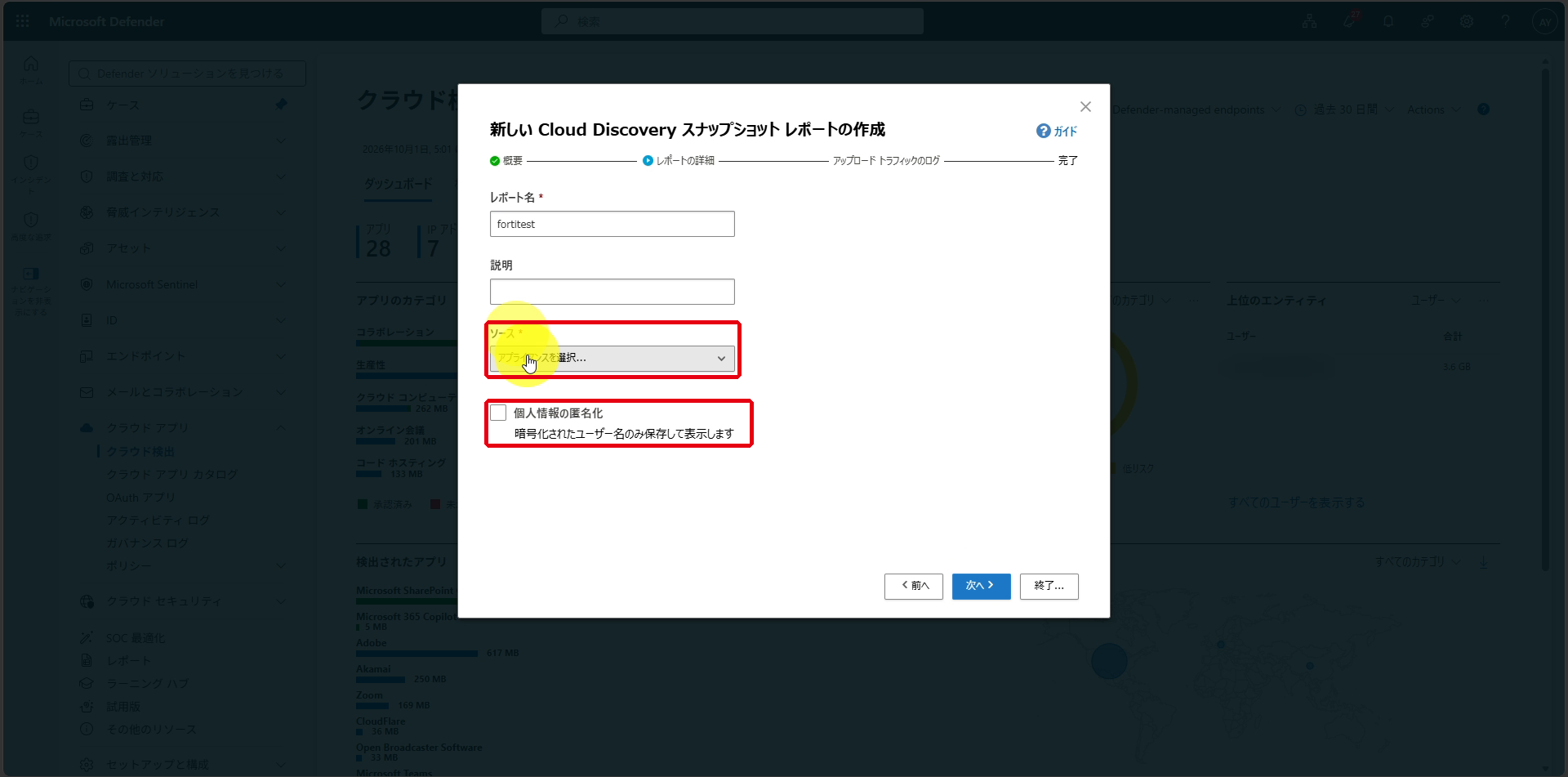The width and height of the screenshot is (1568, 777).
Task: Click the page vertical scrollbar
Action: click(1545, 319)
